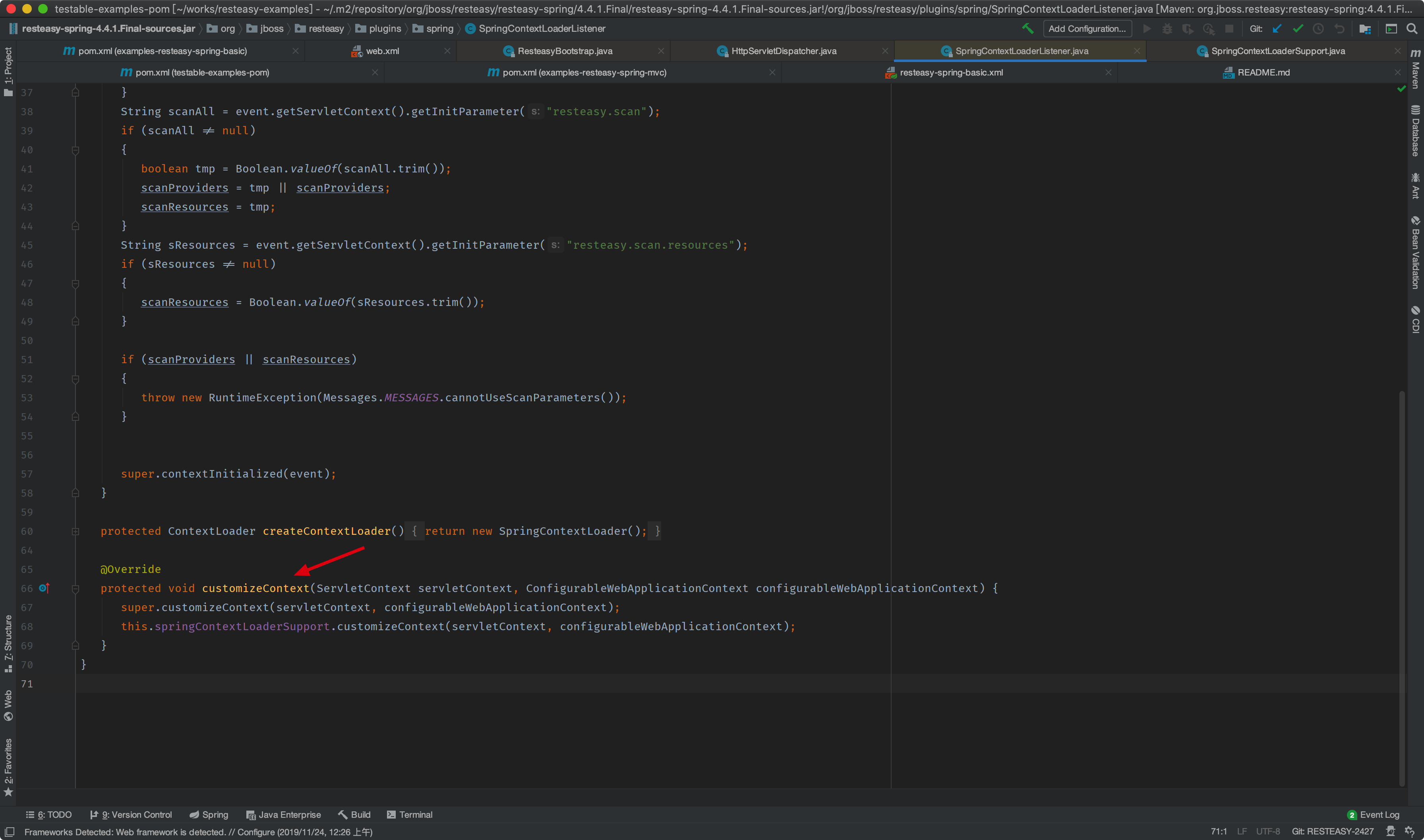
Task: Click the Git Commit checkmark icon
Action: click(1298, 28)
